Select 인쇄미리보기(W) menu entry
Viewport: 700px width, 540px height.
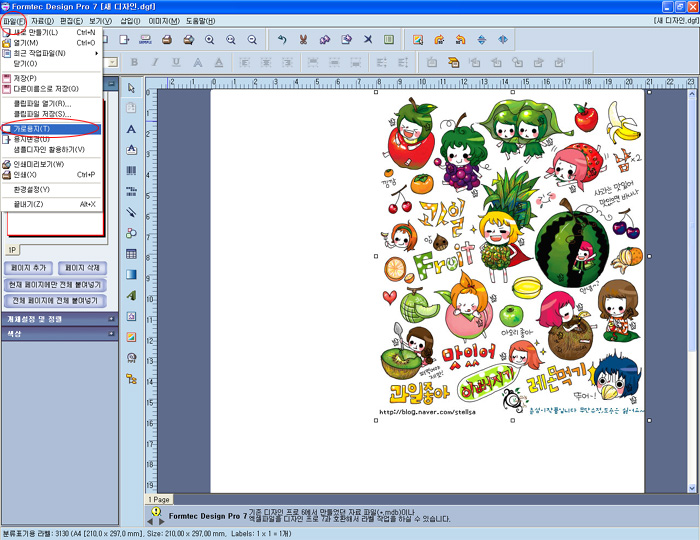point(51,164)
